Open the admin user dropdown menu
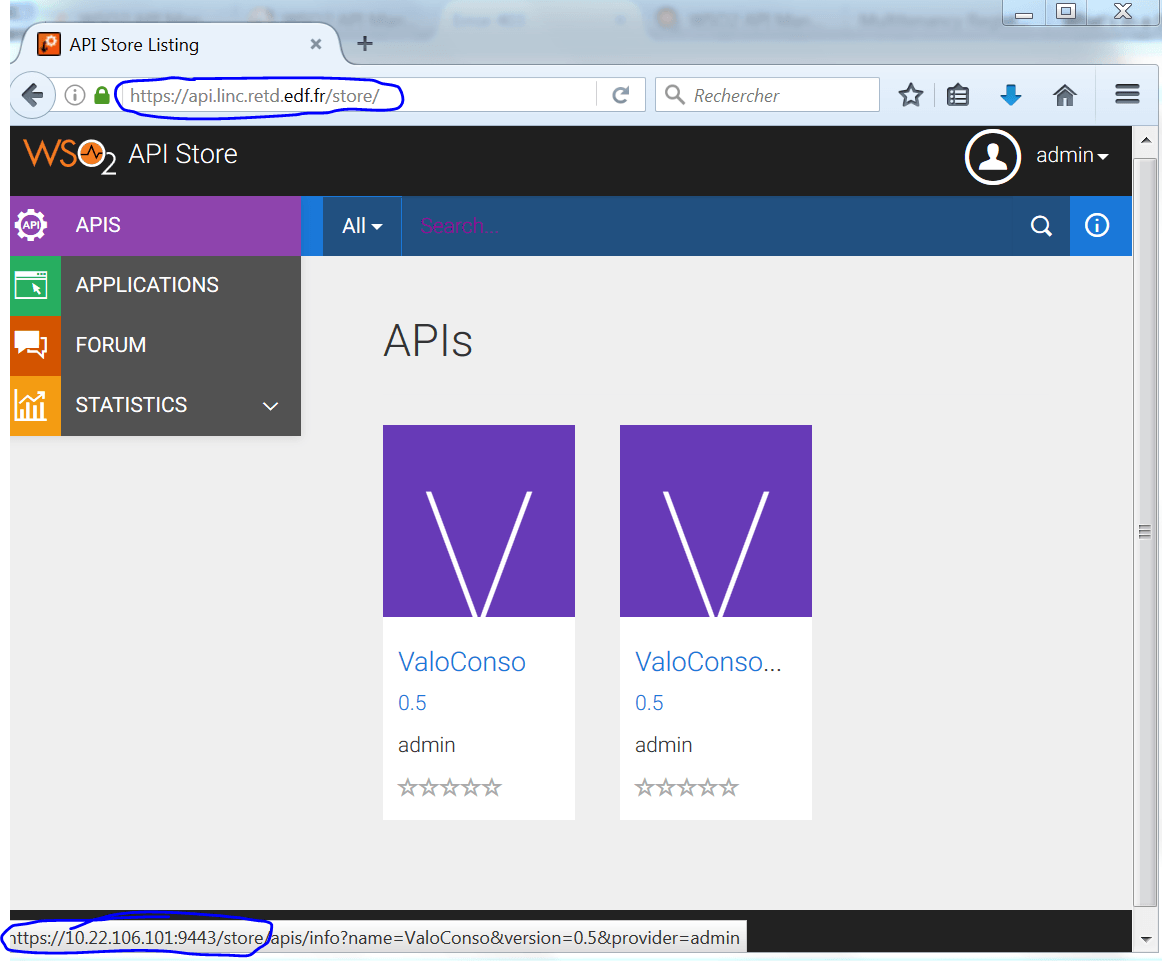 (1072, 156)
